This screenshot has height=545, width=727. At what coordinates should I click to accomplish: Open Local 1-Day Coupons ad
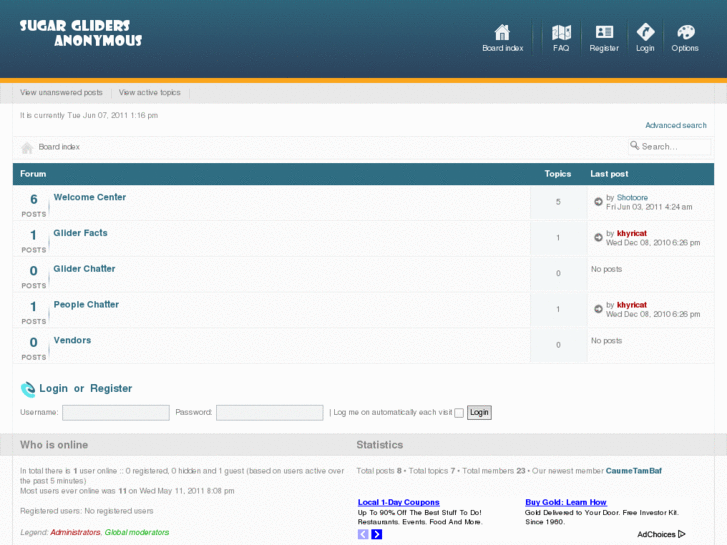398,502
